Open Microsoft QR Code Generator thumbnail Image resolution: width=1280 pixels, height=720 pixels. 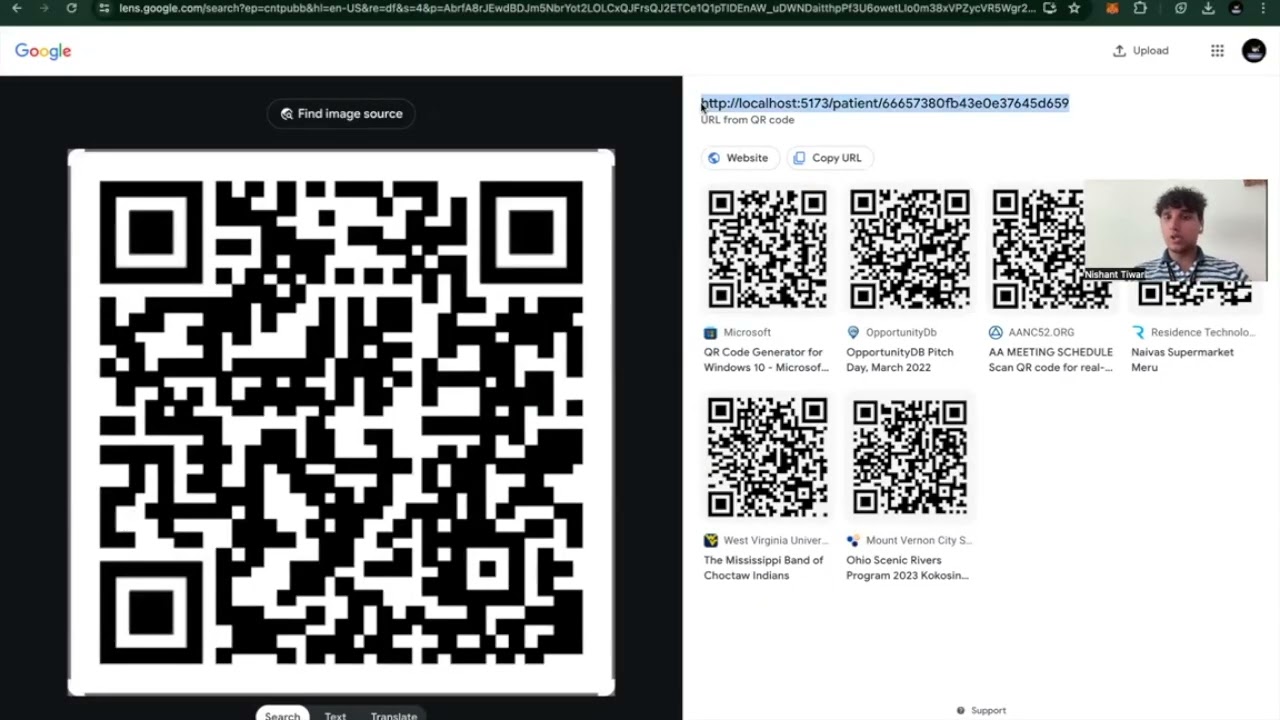767,249
